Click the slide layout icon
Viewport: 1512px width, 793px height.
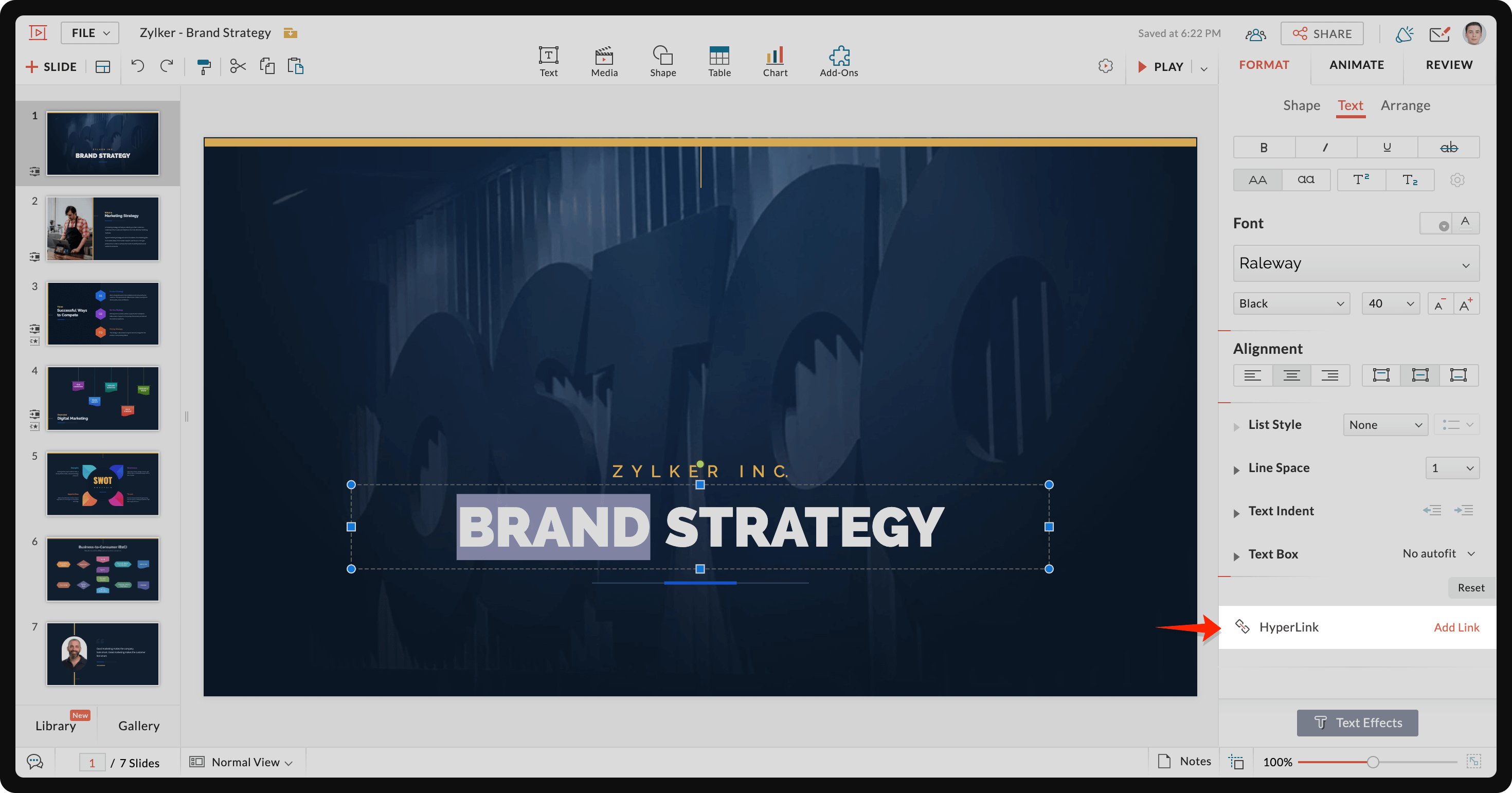tap(103, 66)
